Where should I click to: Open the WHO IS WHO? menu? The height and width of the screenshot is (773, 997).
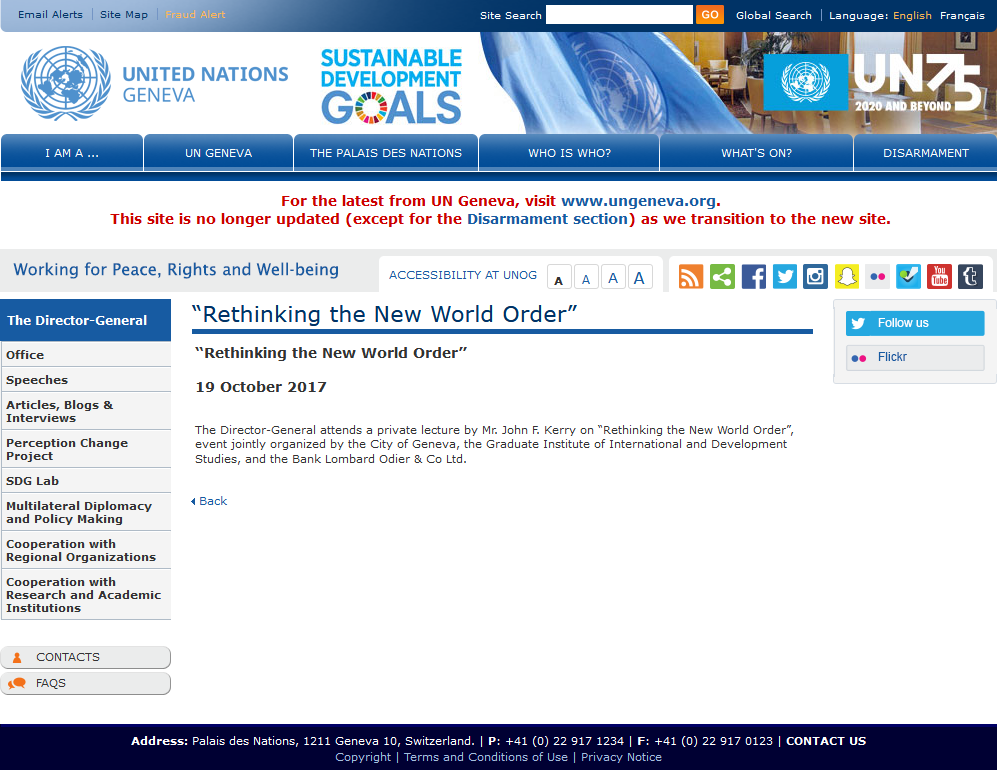569,153
